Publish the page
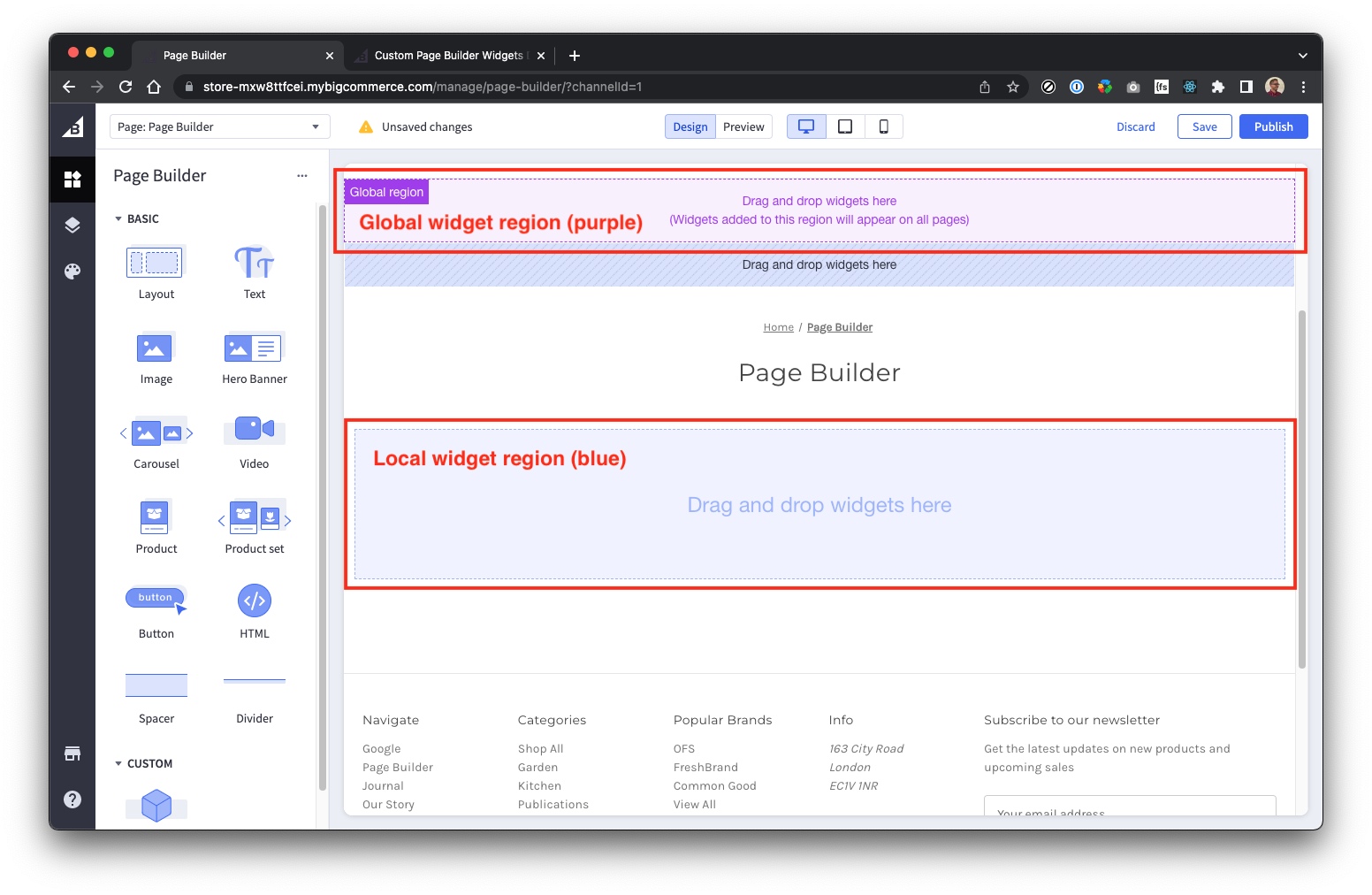 (1273, 126)
